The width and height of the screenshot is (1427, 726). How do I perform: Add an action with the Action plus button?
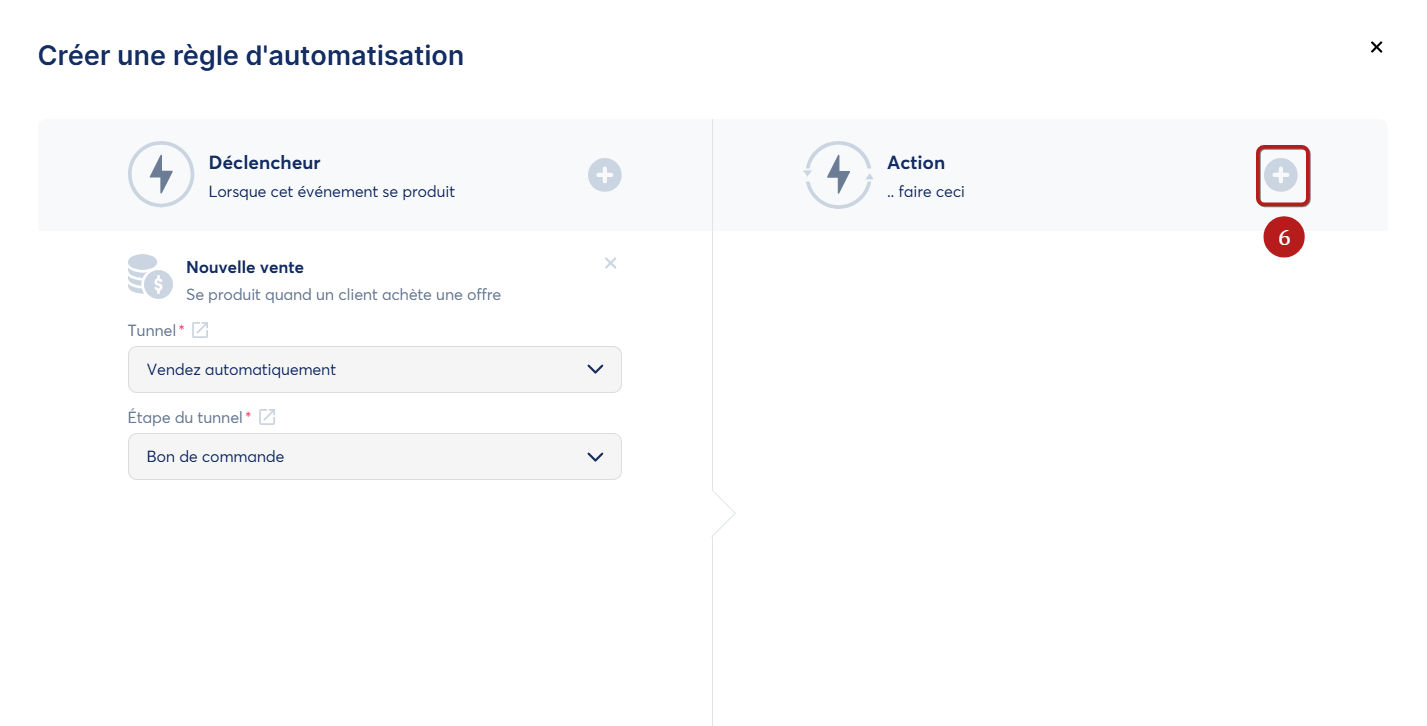click(x=1281, y=176)
